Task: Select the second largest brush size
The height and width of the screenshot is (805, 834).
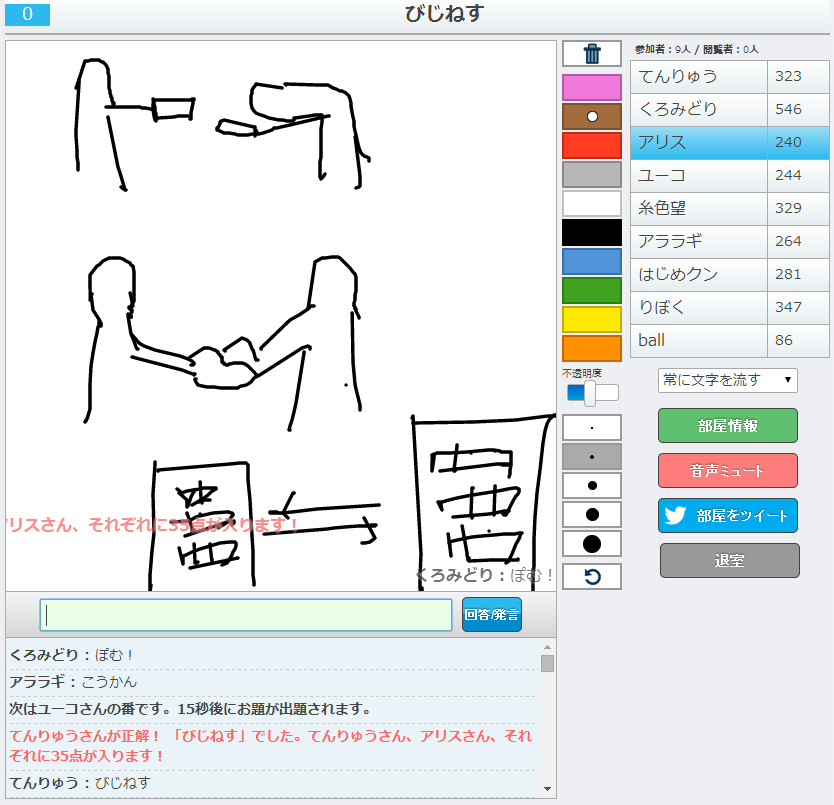Action: pyautogui.click(x=592, y=515)
